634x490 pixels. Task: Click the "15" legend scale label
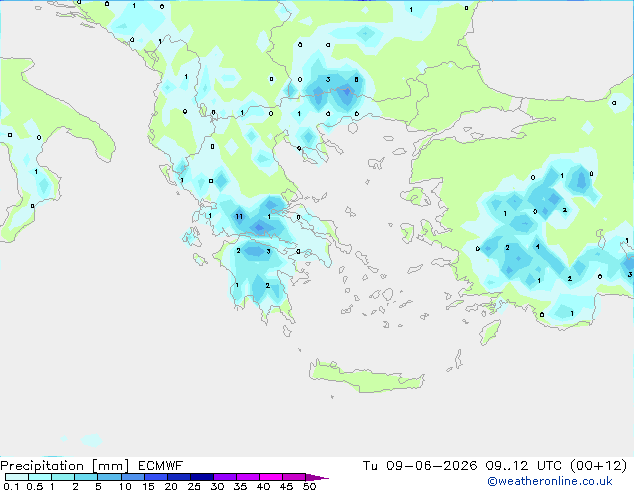(148, 486)
